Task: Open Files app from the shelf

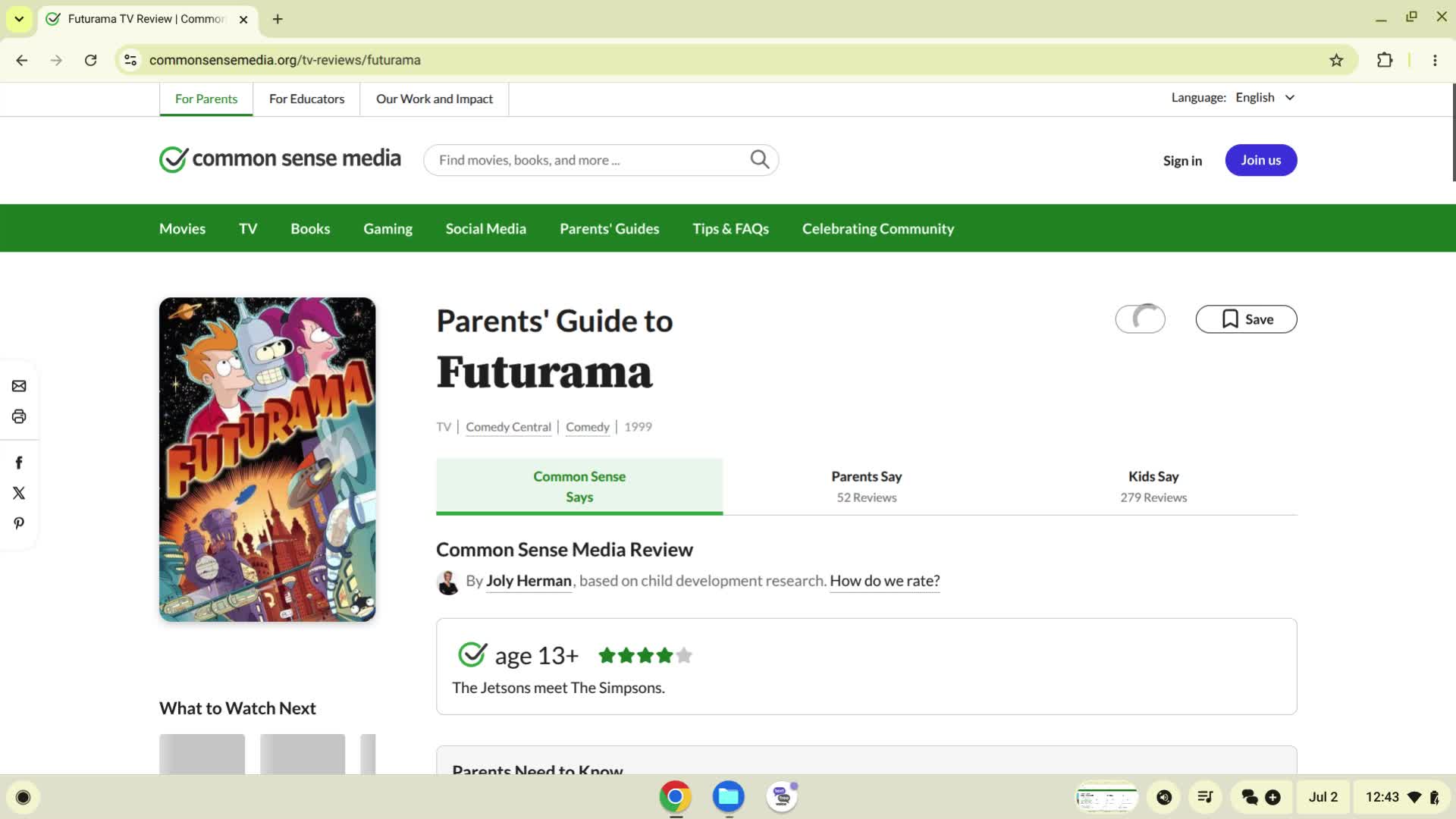Action: click(x=729, y=797)
